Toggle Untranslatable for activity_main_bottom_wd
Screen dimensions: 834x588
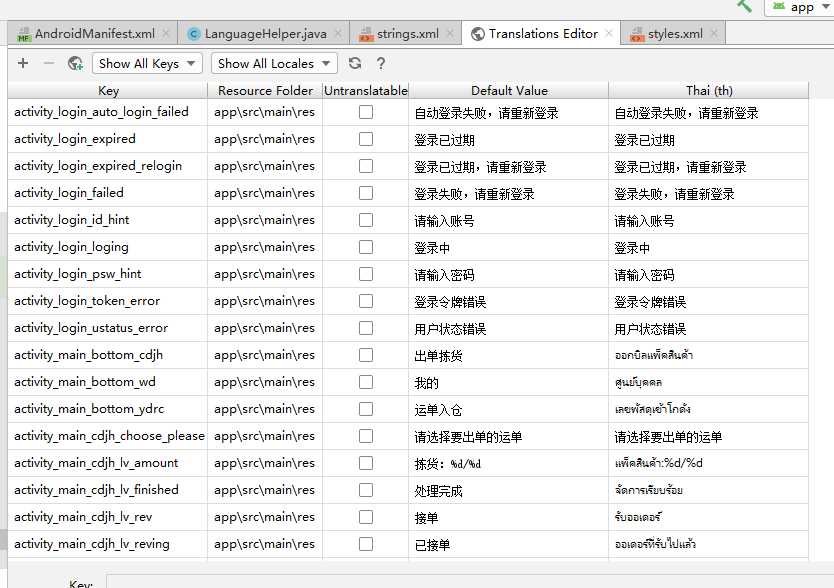[366, 382]
